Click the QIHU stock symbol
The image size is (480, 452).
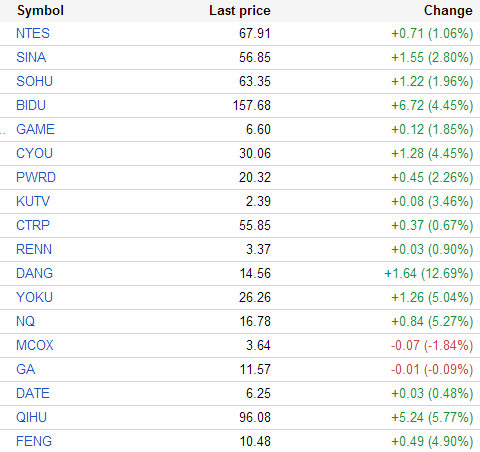[31, 417]
